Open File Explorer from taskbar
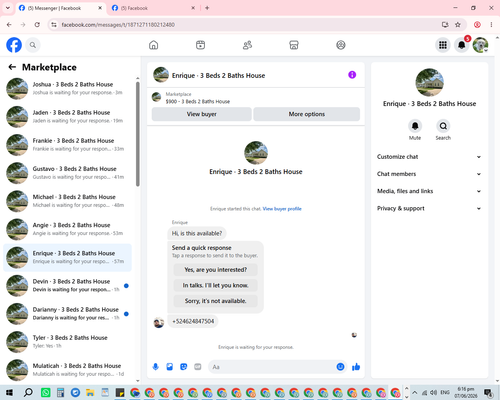 [x=90, y=392]
